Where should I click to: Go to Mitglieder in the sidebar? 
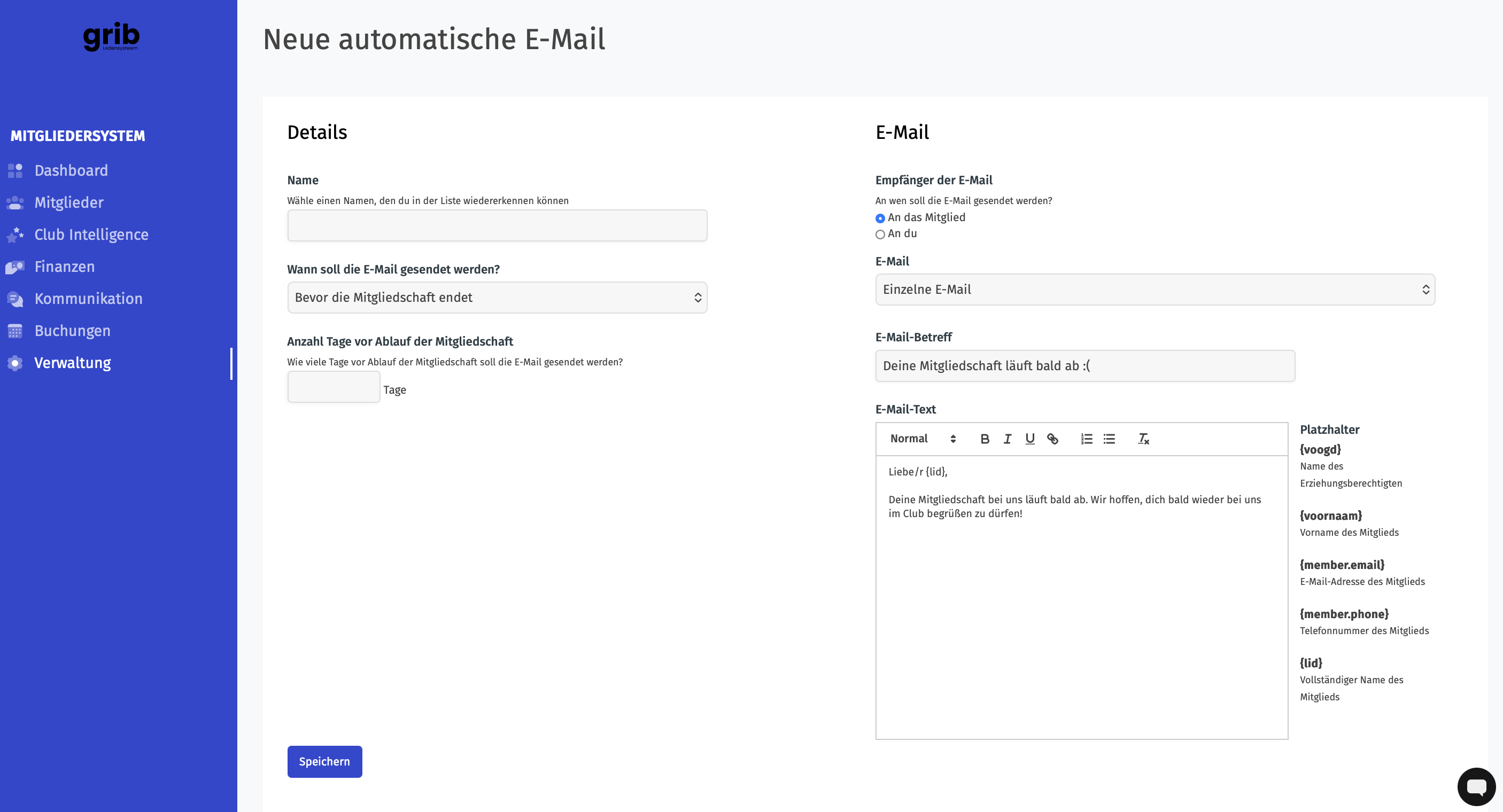click(x=69, y=202)
